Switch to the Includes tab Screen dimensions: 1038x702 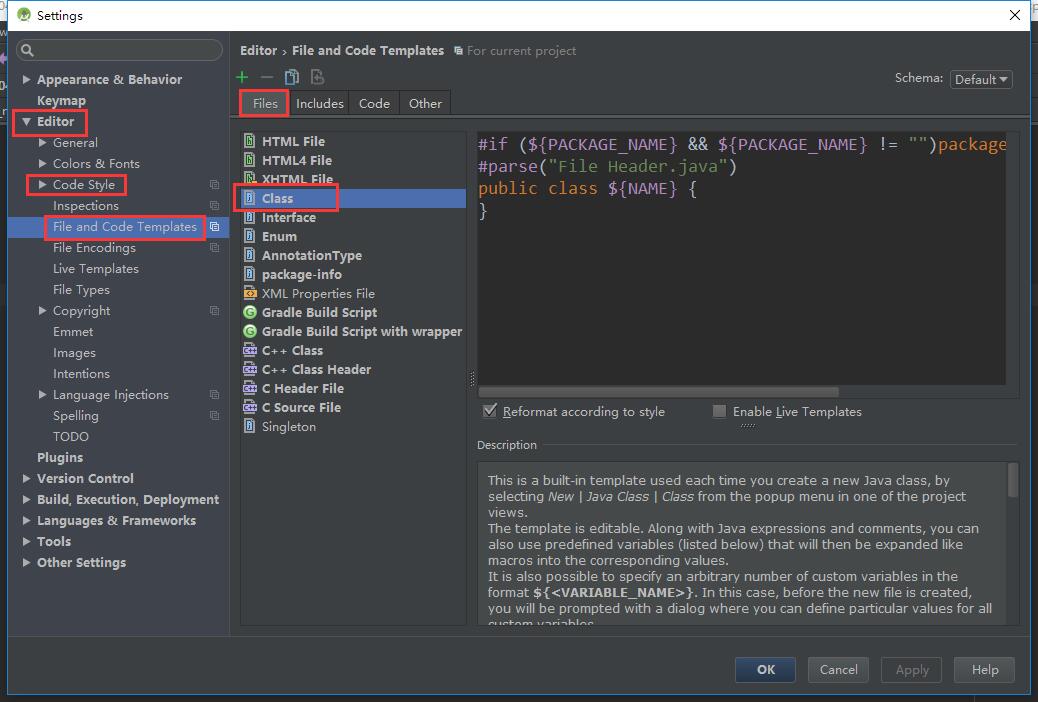click(319, 103)
